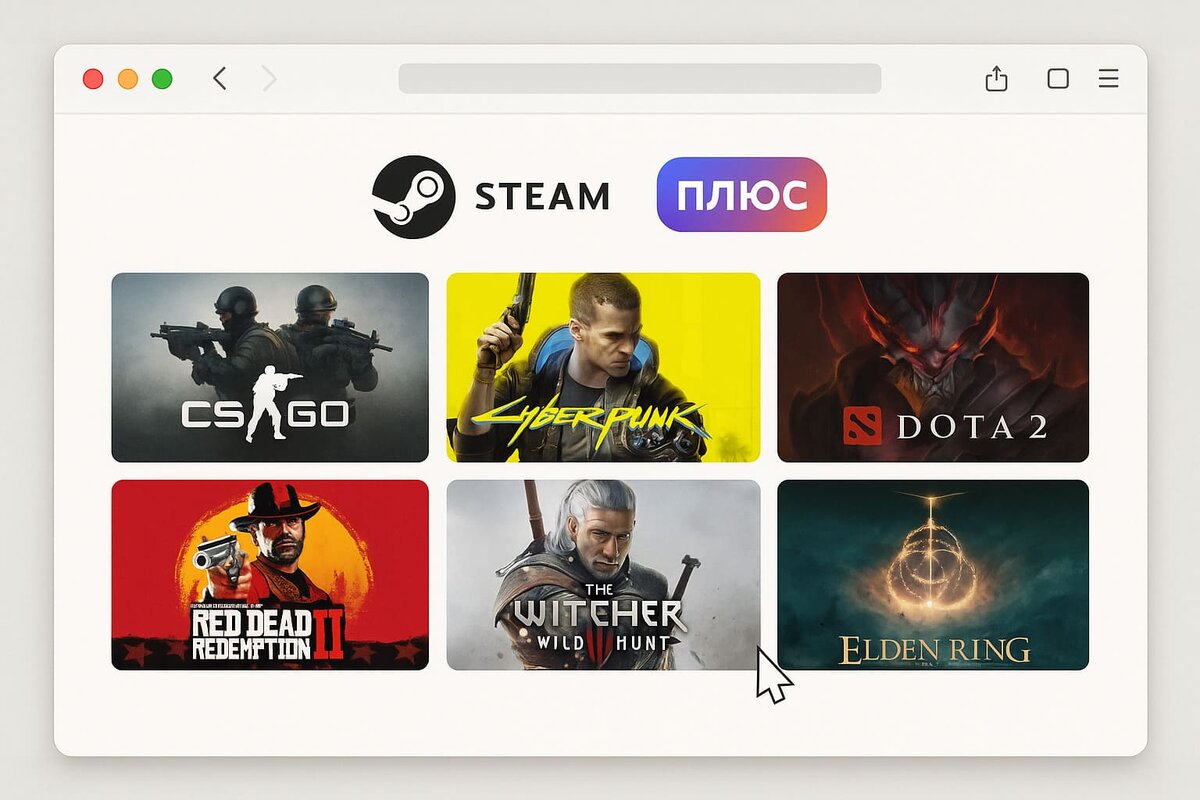Image resolution: width=1200 pixels, height=800 pixels.
Task: Click the Steam logo icon
Action: tap(414, 197)
